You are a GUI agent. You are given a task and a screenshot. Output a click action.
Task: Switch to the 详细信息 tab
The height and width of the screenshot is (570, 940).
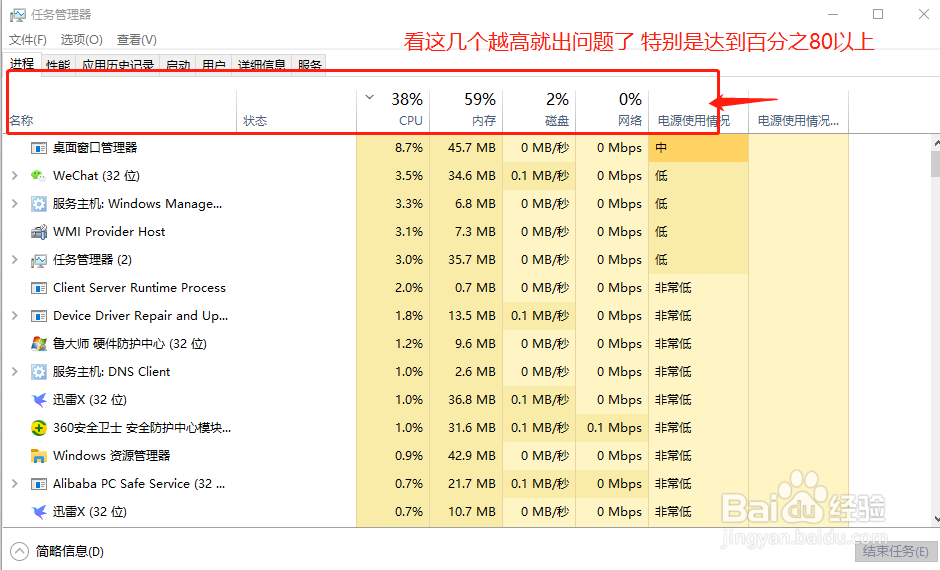pos(261,65)
